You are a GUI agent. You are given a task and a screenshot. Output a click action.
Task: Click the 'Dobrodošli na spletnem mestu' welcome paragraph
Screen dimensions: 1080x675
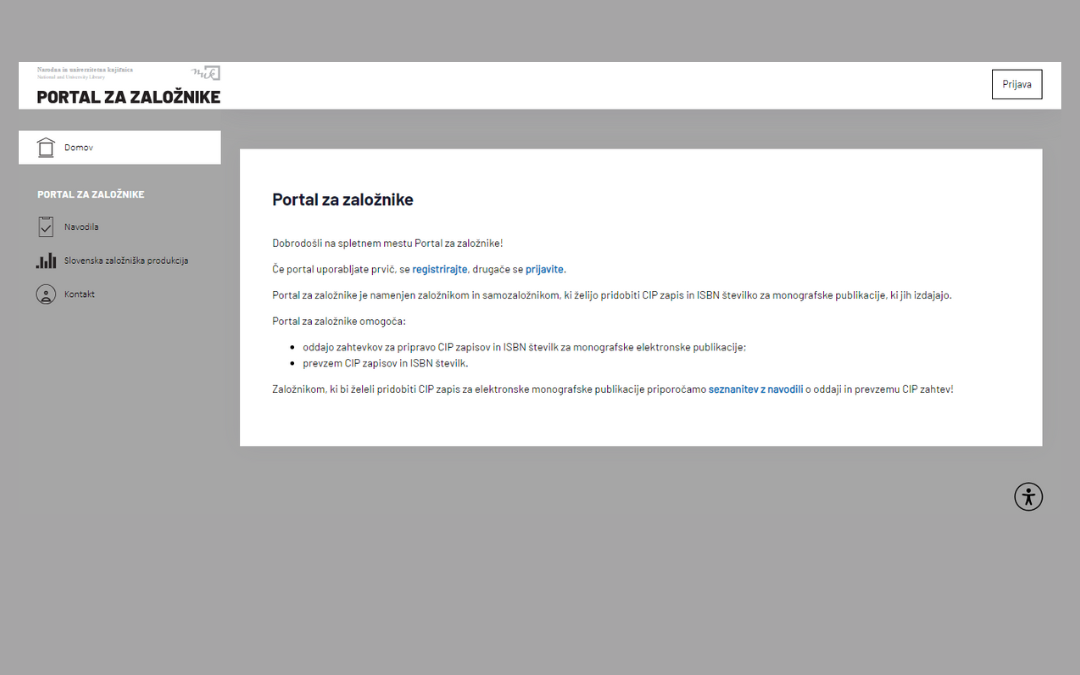pos(387,243)
